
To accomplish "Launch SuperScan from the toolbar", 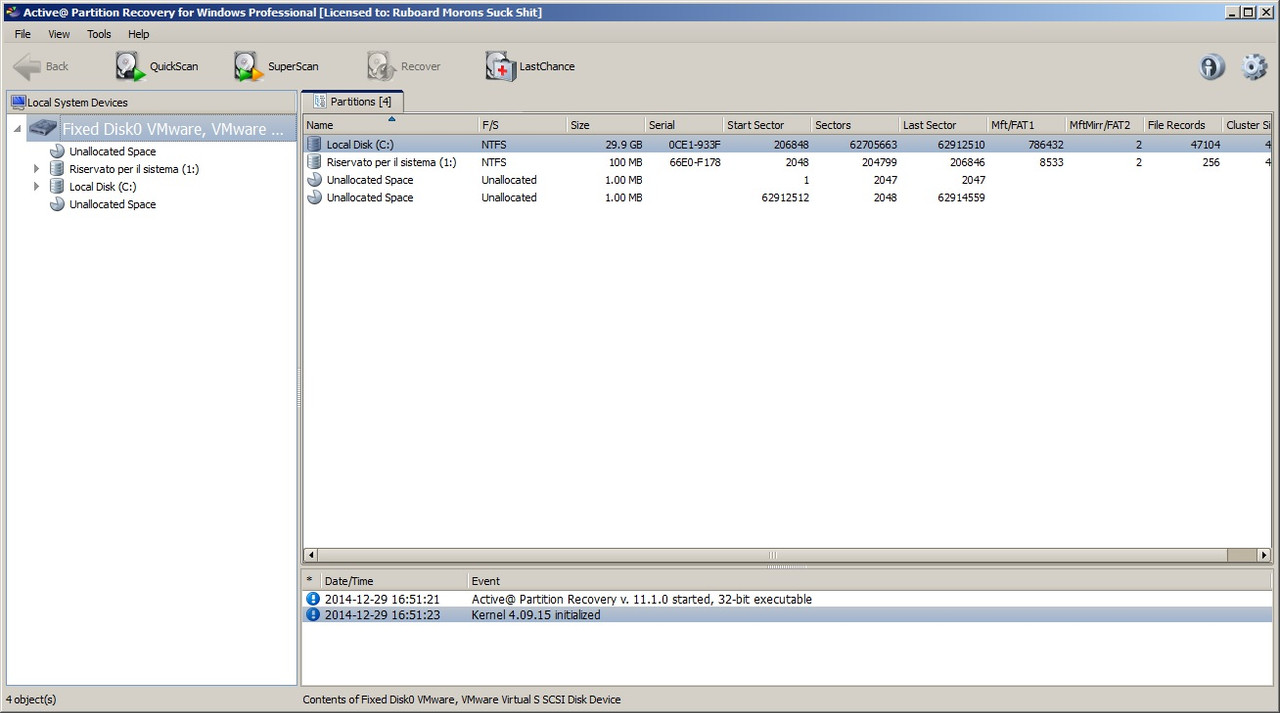I will click(277, 67).
